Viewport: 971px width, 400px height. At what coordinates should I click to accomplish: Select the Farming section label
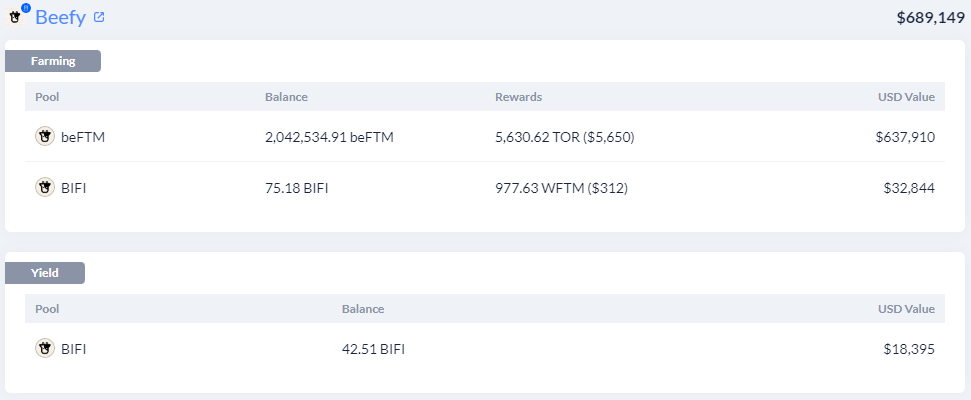coord(53,61)
